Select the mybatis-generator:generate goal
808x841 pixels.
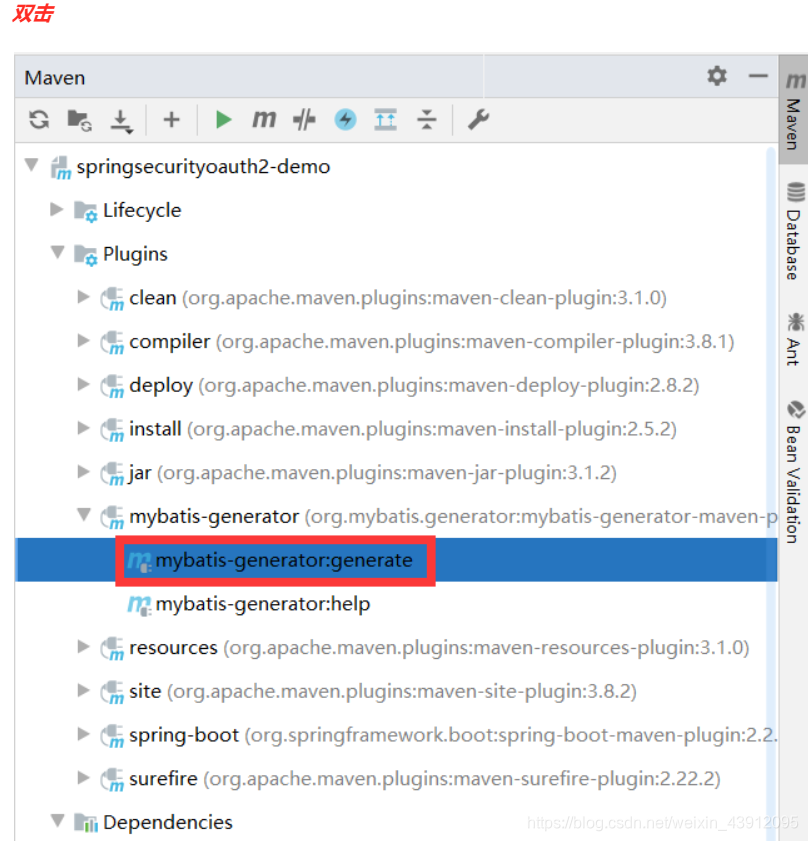tap(396, 560)
